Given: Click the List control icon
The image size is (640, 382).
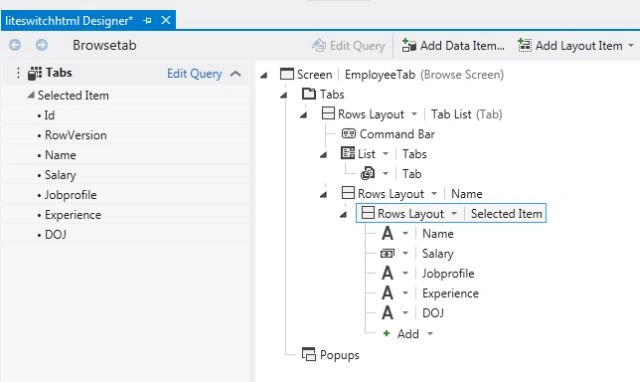Looking at the screenshot, I should pos(348,153).
